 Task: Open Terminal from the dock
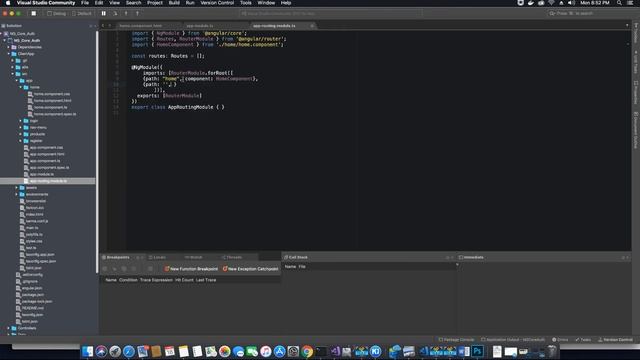321,351
